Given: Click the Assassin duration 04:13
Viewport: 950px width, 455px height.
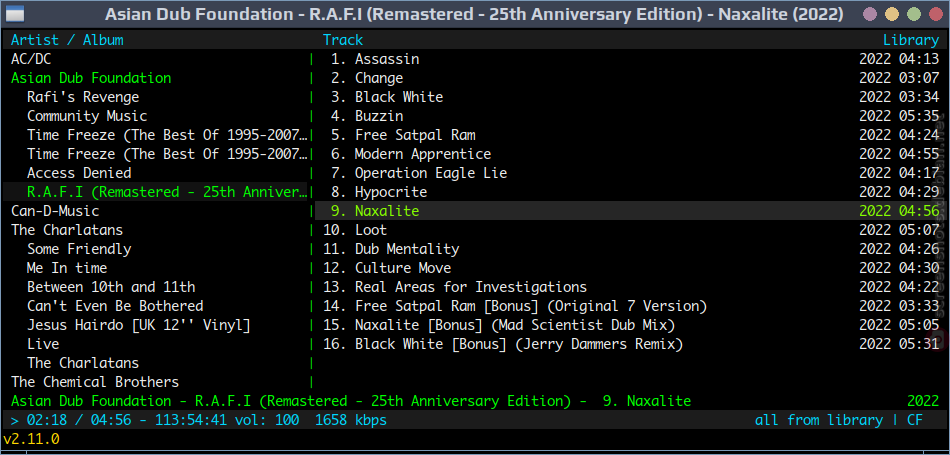Looking at the screenshot, I should click(919, 59).
